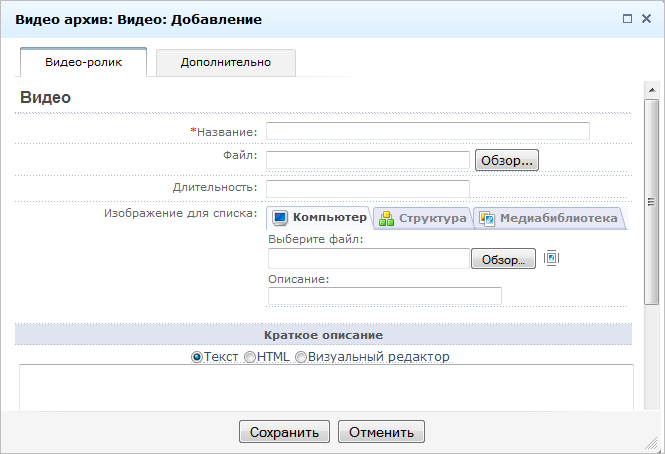
Task: Select the HTML radio button
Action: coord(250,357)
